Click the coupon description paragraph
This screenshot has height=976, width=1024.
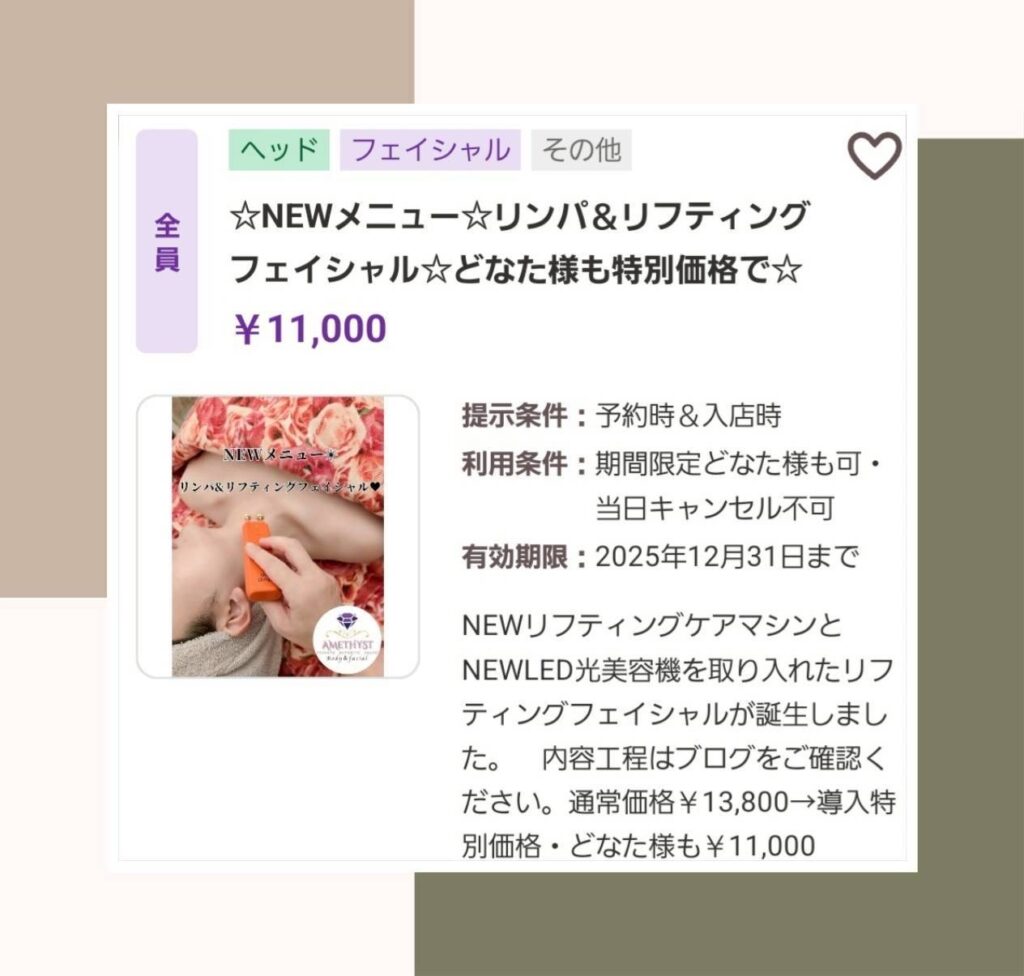tap(678, 736)
